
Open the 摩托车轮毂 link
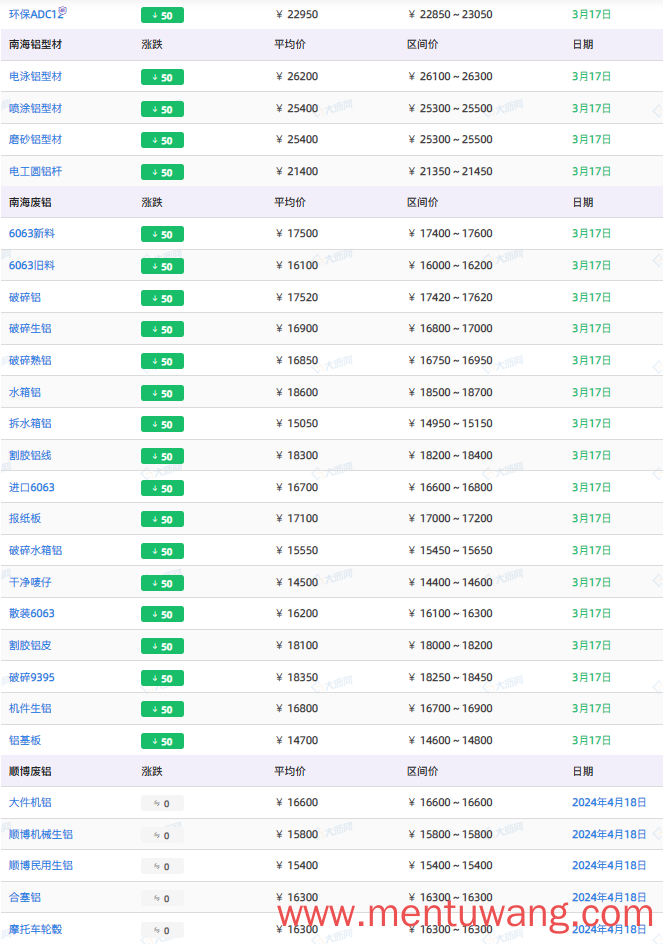tap(36, 930)
